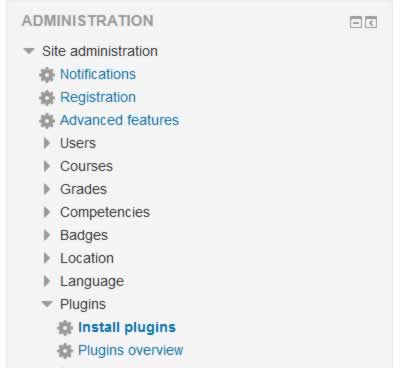Open the Notifications link
Screen dimensions: 400x368
(98, 74)
